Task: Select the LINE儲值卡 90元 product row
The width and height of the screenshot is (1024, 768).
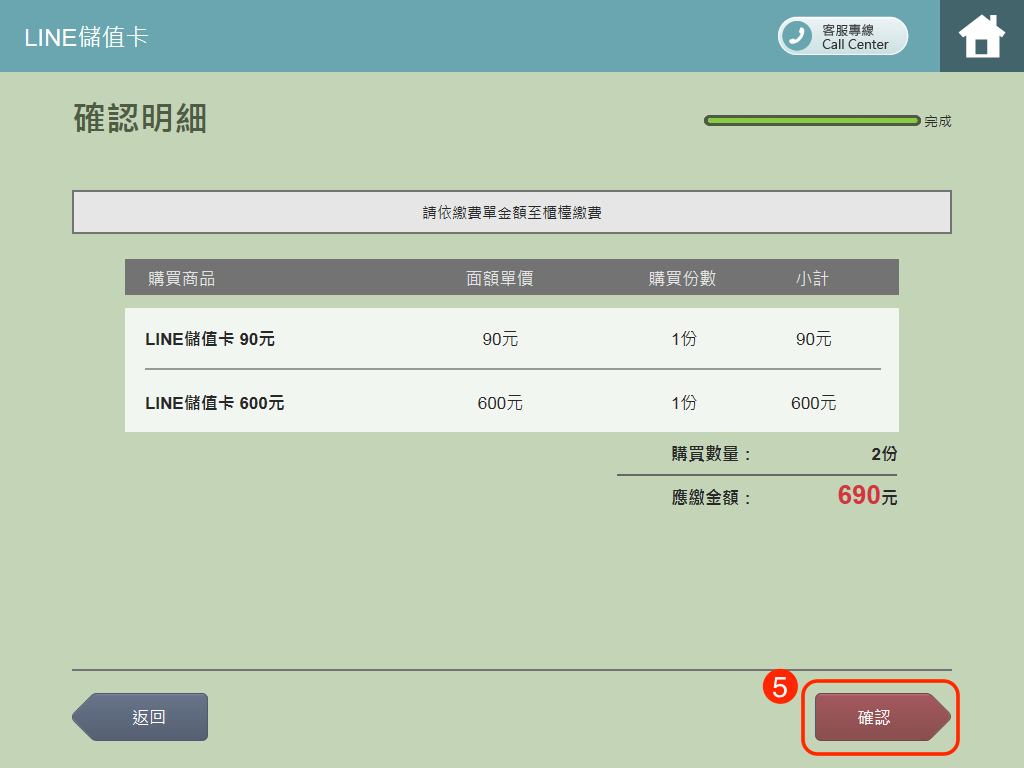Action: point(512,339)
